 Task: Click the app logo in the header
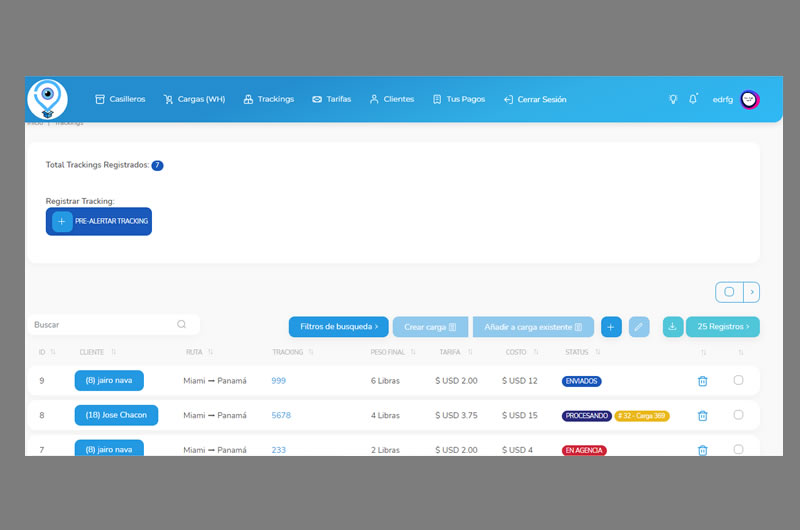pos(47,99)
